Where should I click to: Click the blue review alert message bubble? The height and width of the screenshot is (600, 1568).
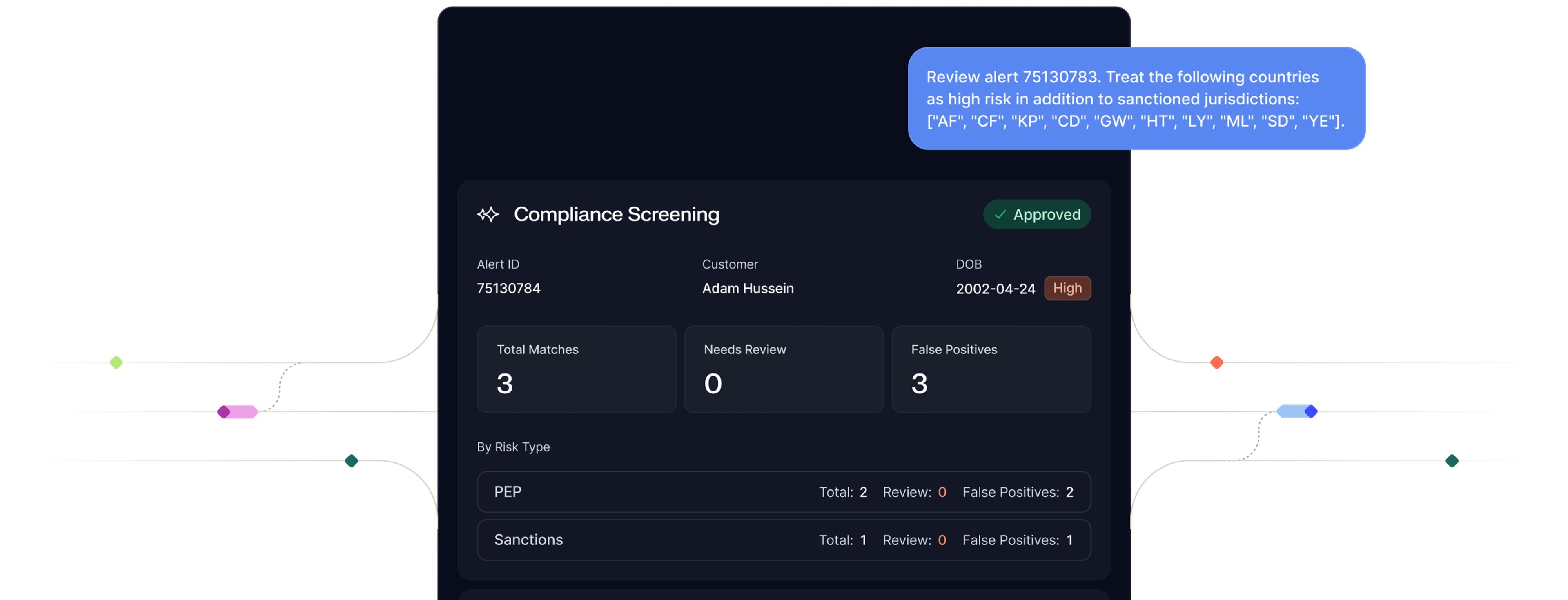[x=1136, y=99]
